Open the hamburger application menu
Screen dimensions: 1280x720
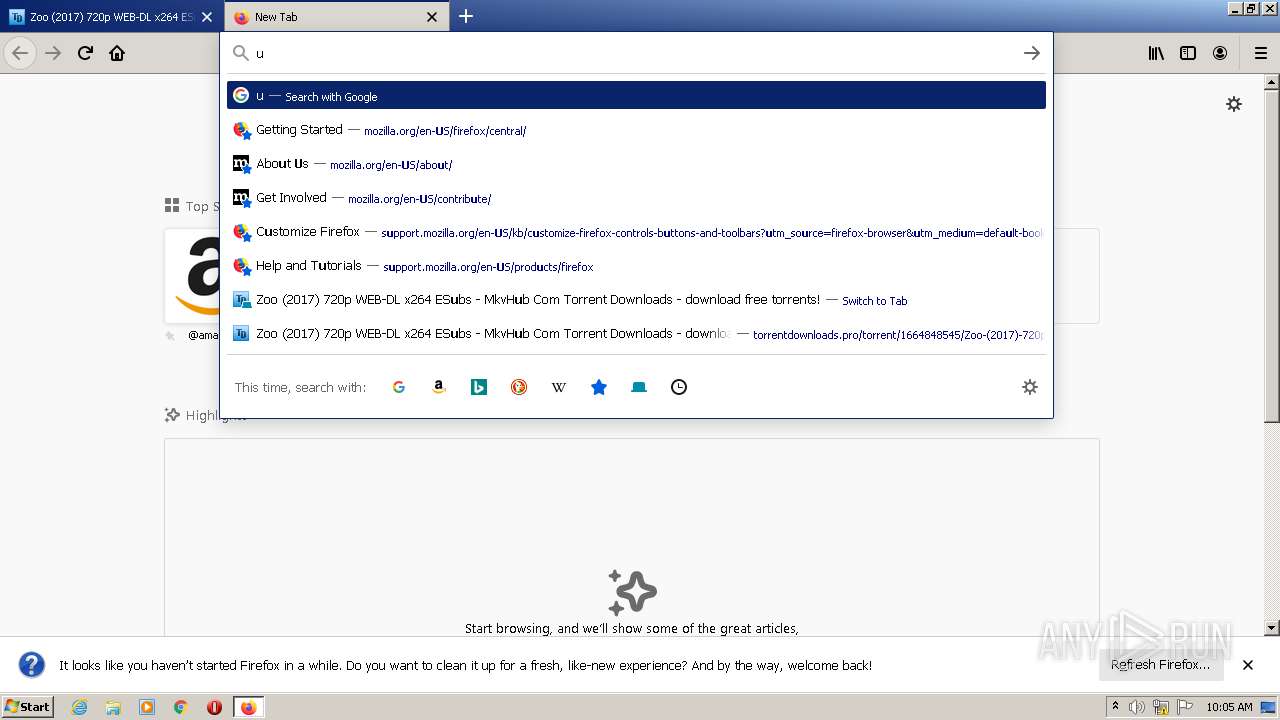(1261, 53)
